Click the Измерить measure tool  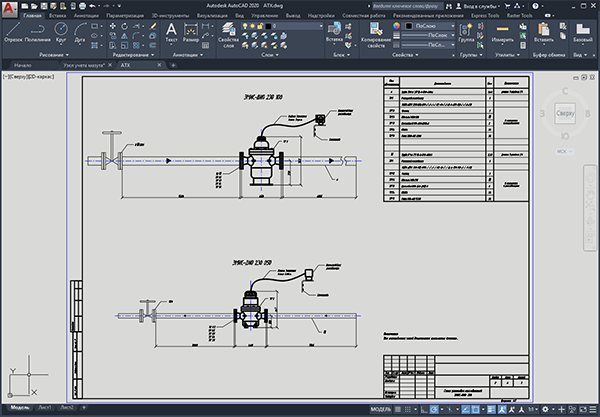(502, 32)
